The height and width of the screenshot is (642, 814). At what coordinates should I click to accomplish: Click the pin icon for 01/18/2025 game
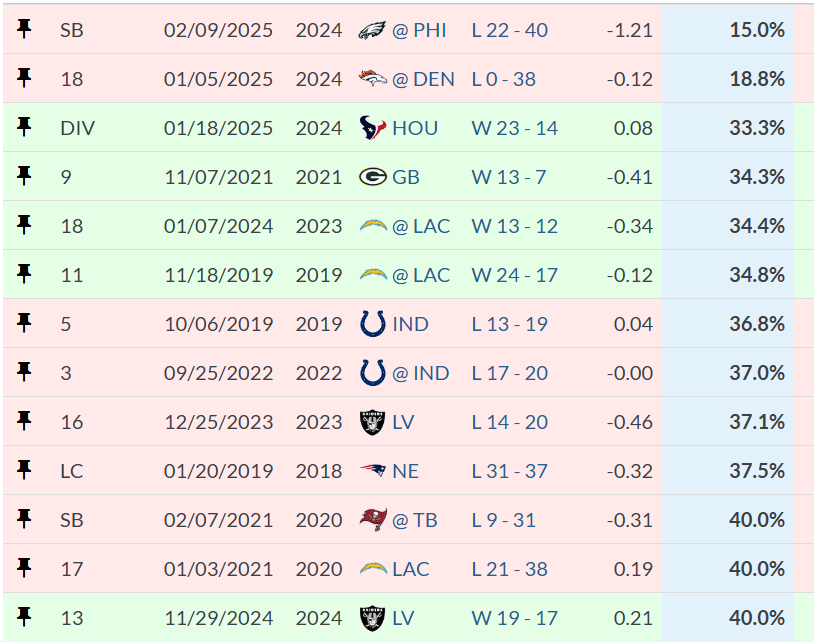click(x=24, y=127)
